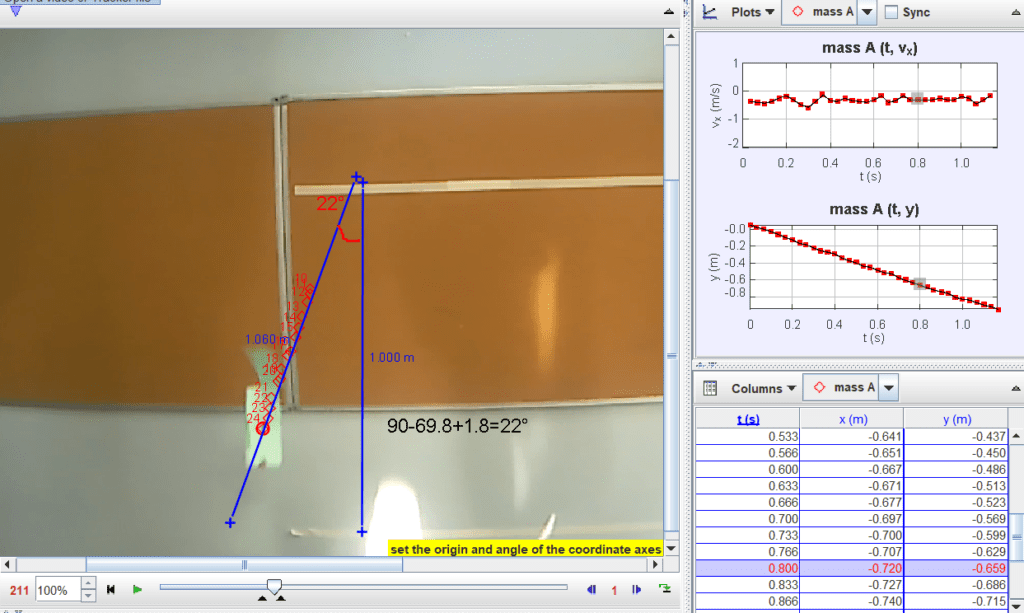Image resolution: width=1024 pixels, height=613 pixels.
Task: Jump to the first frame
Action: tap(113, 589)
